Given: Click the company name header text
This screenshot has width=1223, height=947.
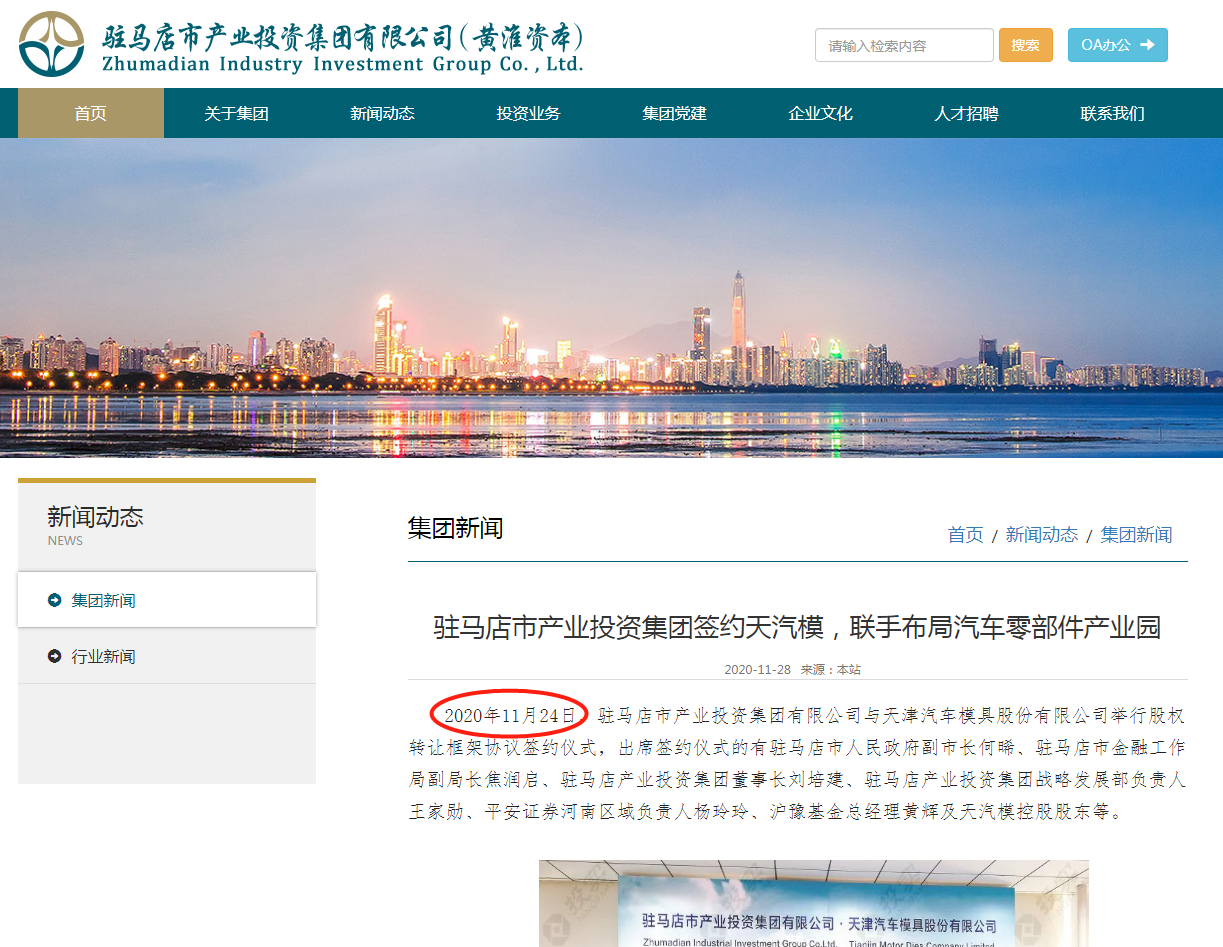Looking at the screenshot, I should pyautogui.click(x=343, y=37).
